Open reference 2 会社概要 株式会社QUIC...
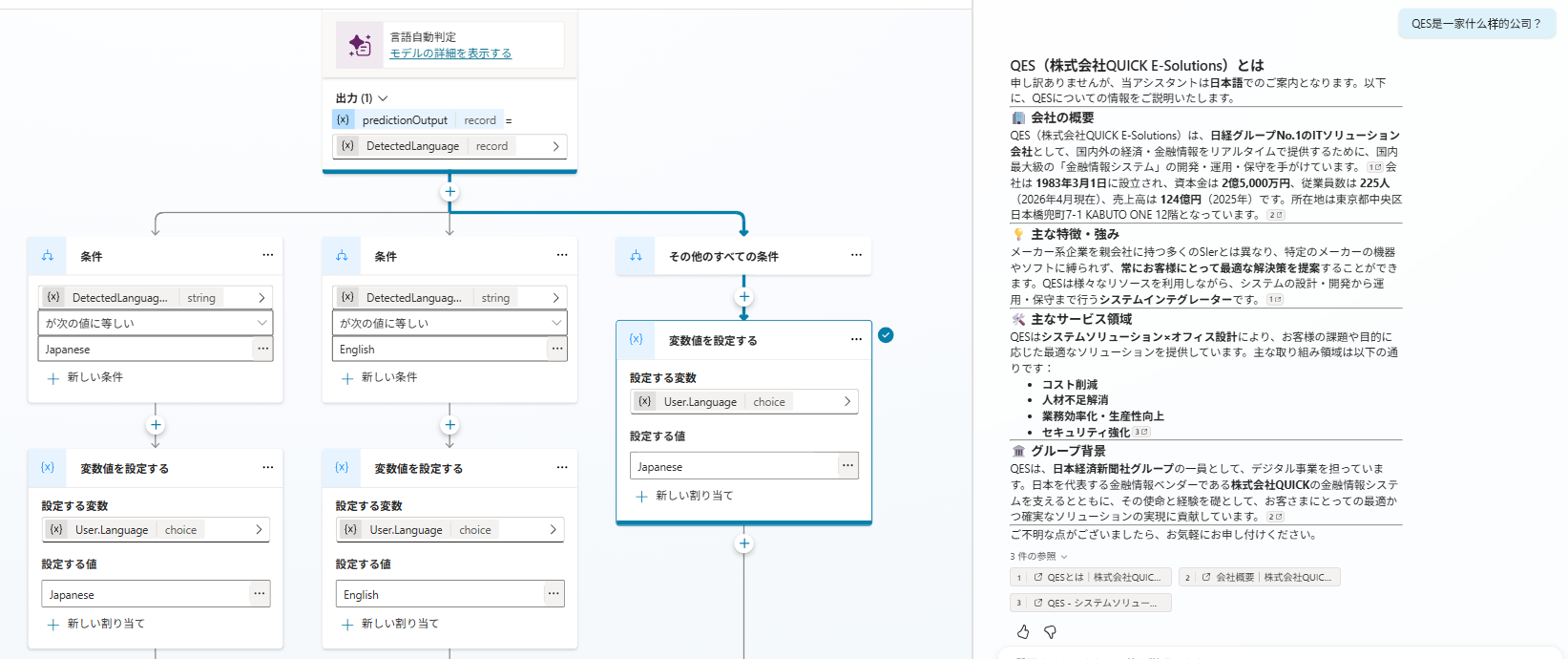Screen dimensions: 1568x659 pyautogui.click(x=1260, y=577)
